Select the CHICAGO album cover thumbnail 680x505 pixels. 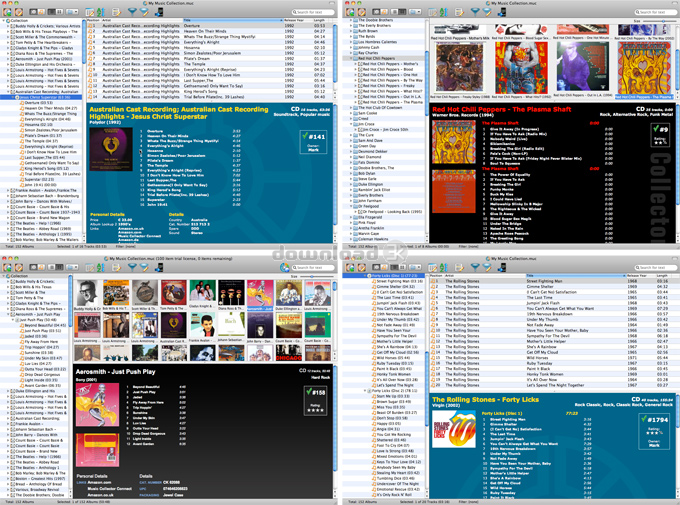click(289, 354)
